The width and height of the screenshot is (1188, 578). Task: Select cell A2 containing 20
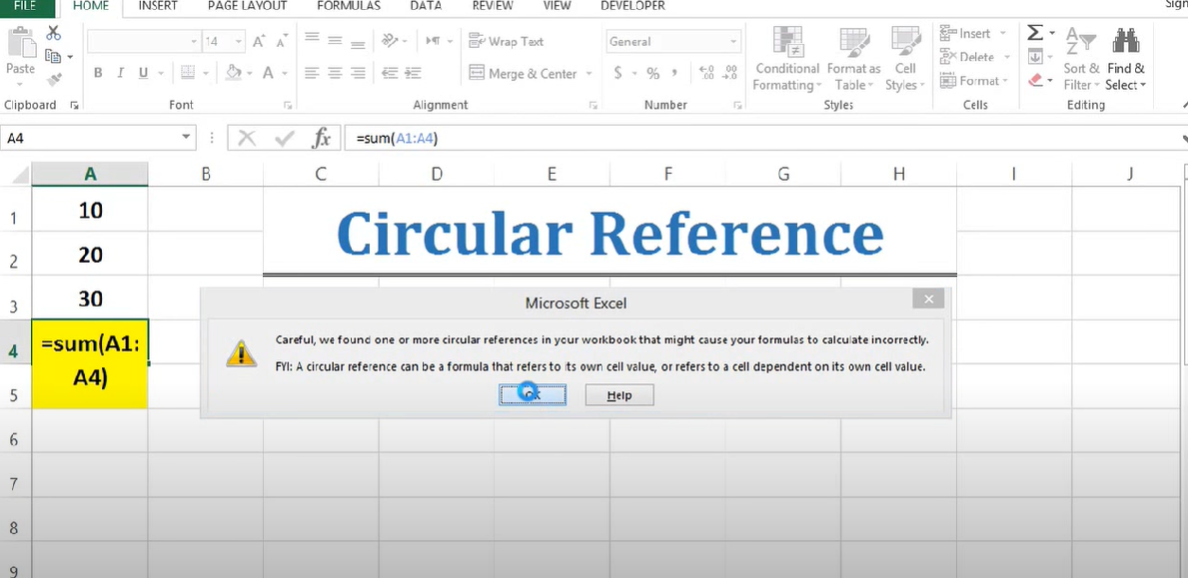point(90,255)
